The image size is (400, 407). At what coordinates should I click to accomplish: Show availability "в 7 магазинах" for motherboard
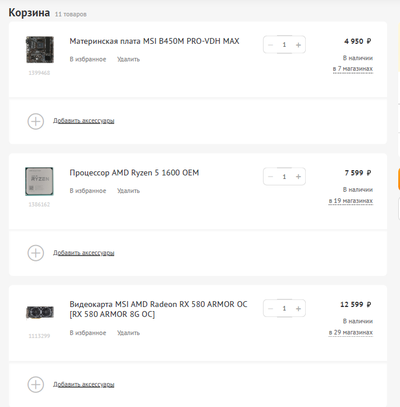(353, 69)
